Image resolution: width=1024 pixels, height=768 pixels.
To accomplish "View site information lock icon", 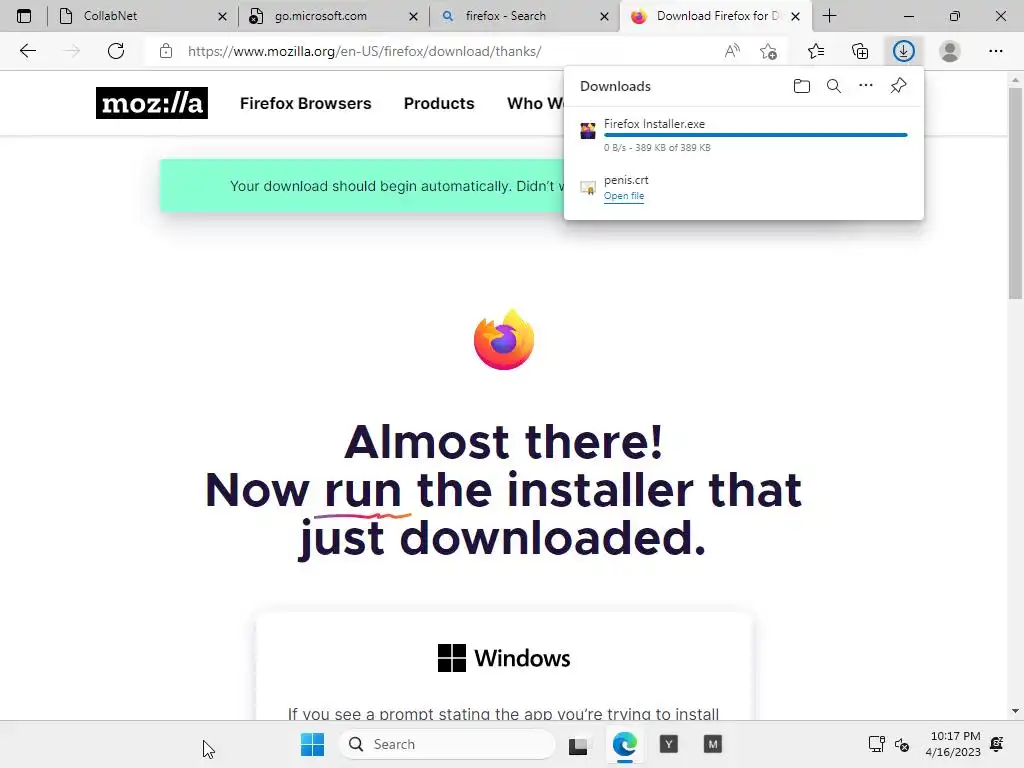I will (x=166, y=51).
